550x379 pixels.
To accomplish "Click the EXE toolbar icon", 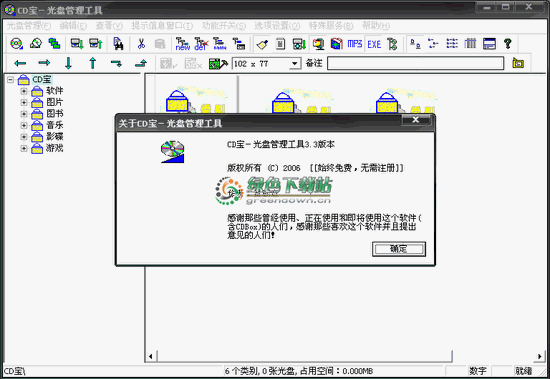I will click(x=374, y=44).
